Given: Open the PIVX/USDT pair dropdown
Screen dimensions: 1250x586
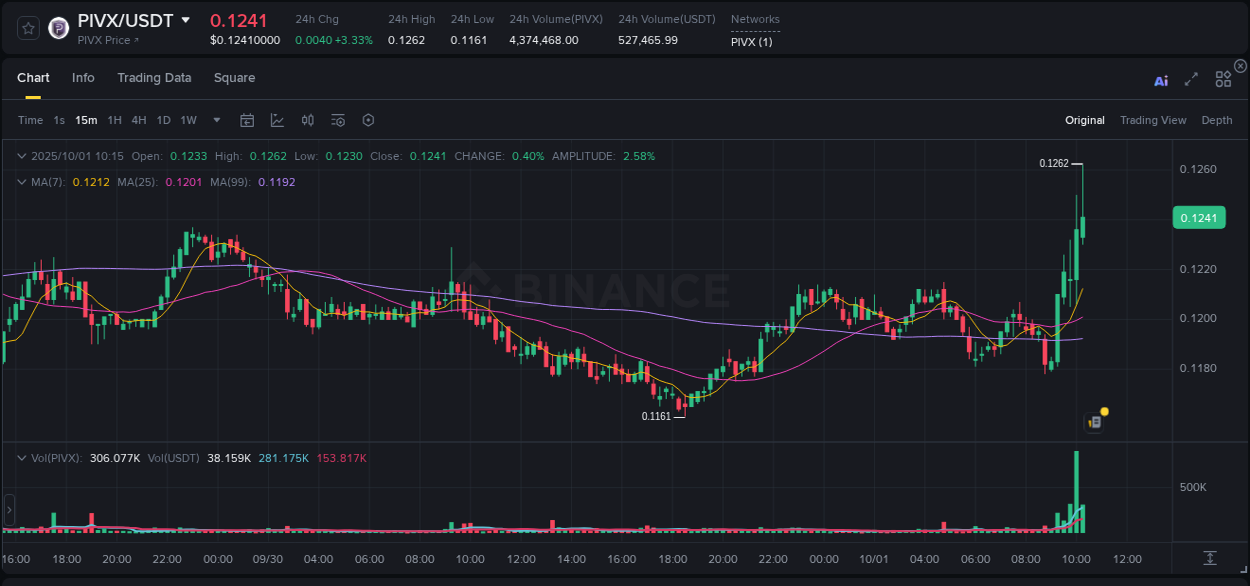Looking at the screenshot, I should coord(186,19).
